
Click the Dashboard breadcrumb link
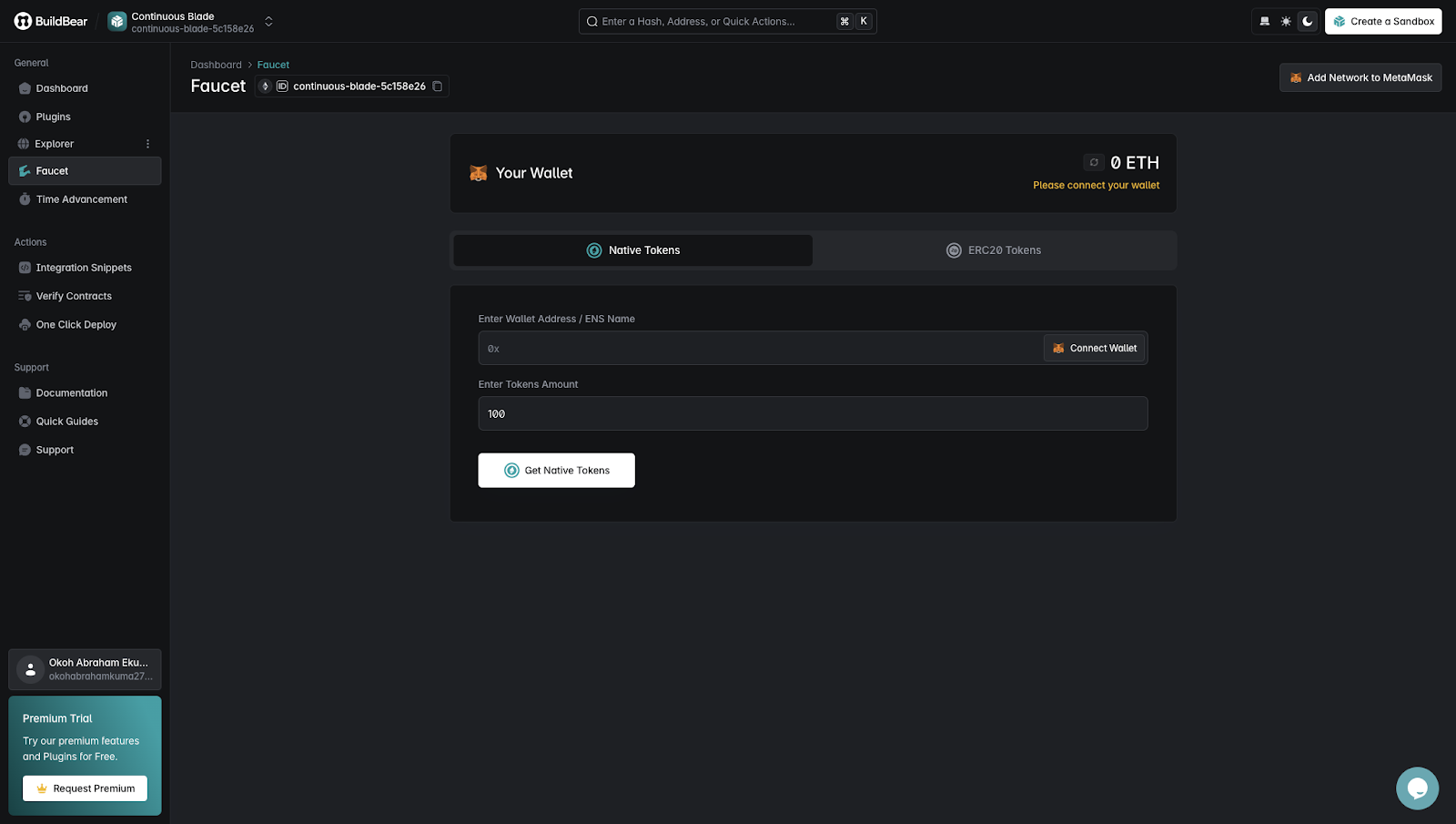point(216,65)
